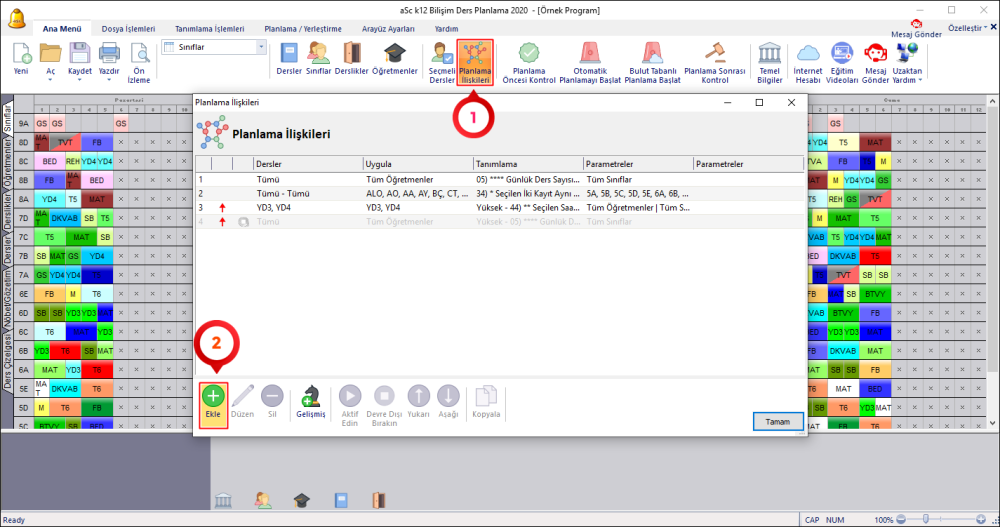
Task: Switch to the Ana Menü tab
Action: (x=62, y=29)
